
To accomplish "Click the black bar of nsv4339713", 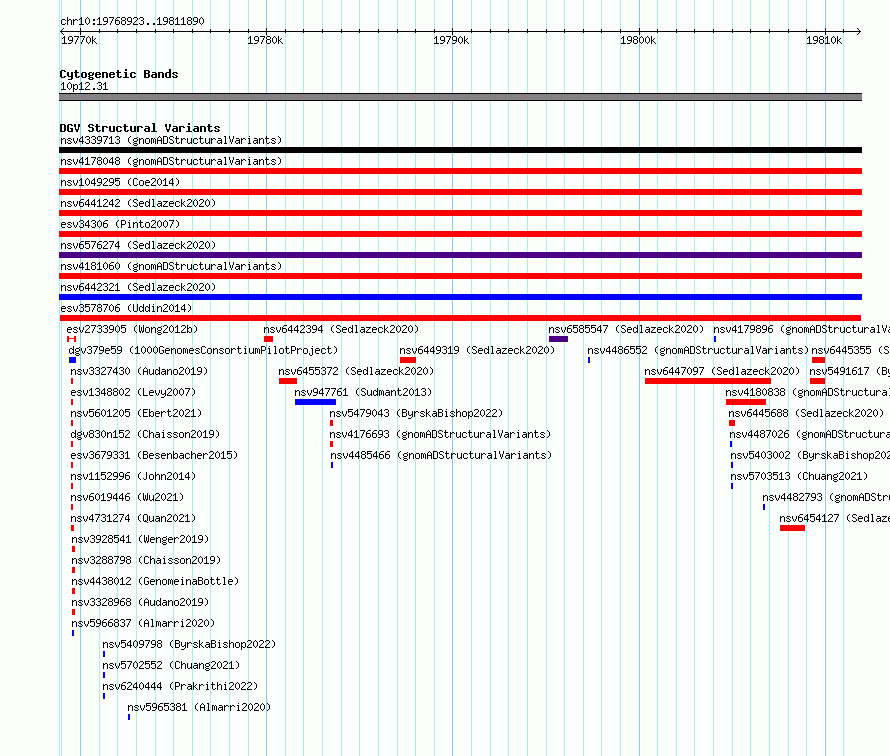I will click(x=460, y=150).
